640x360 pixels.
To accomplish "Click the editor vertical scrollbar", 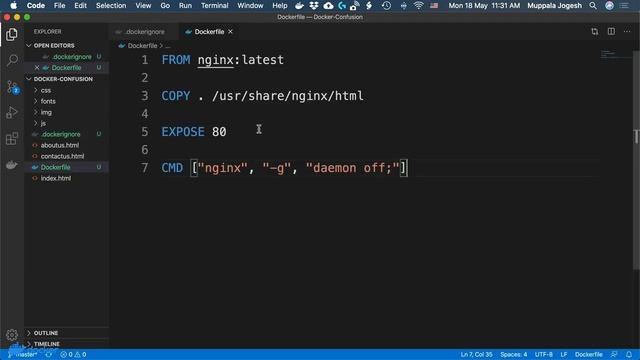I will click(x=636, y=159).
